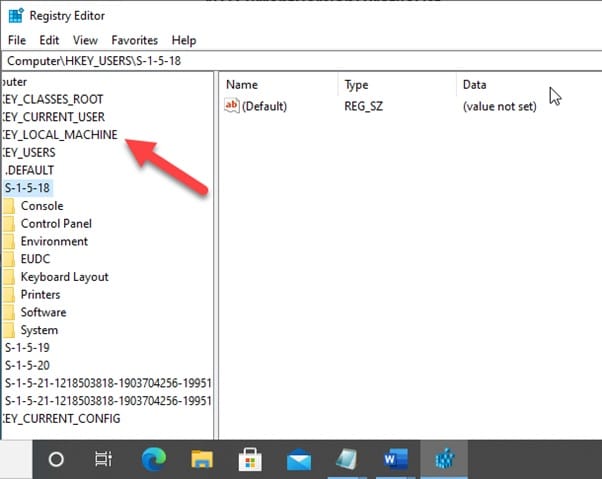602x479 pixels.
Task: Open the File menu
Action: [x=17, y=40]
